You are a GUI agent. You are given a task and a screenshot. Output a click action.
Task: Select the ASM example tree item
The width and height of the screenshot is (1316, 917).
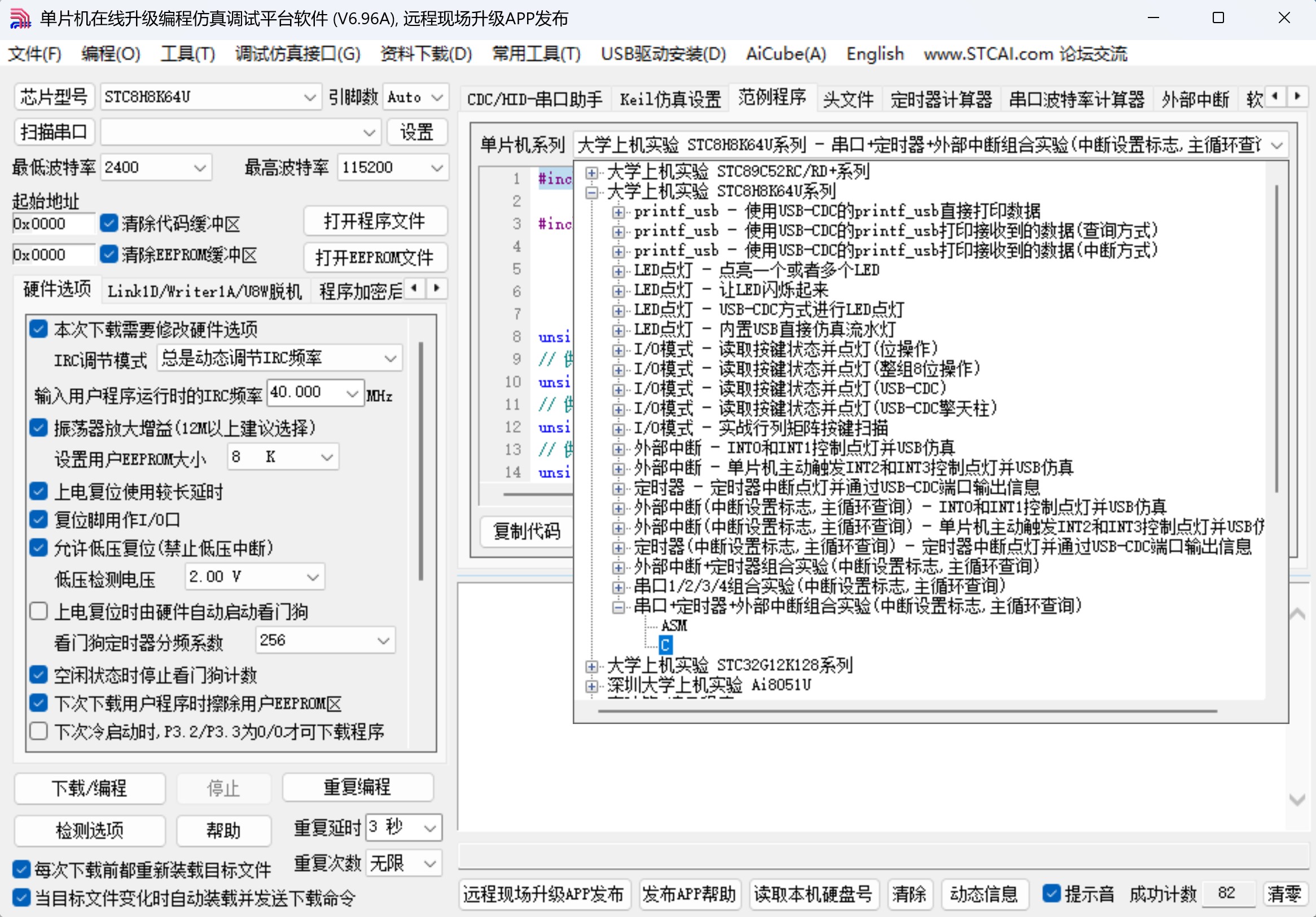(x=673, y=625)
